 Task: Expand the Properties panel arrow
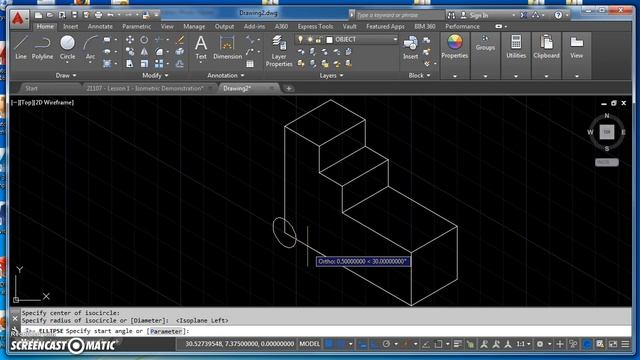pos(455,76)
